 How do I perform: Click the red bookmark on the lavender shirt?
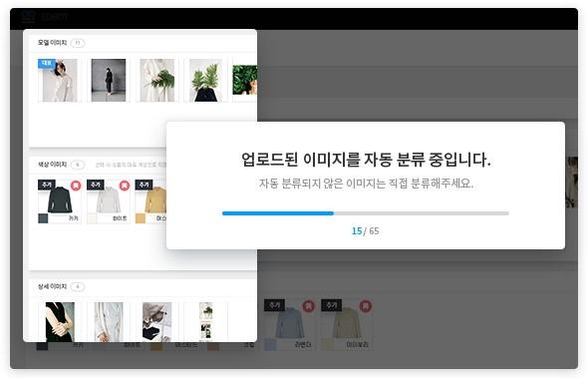point(308,306)
